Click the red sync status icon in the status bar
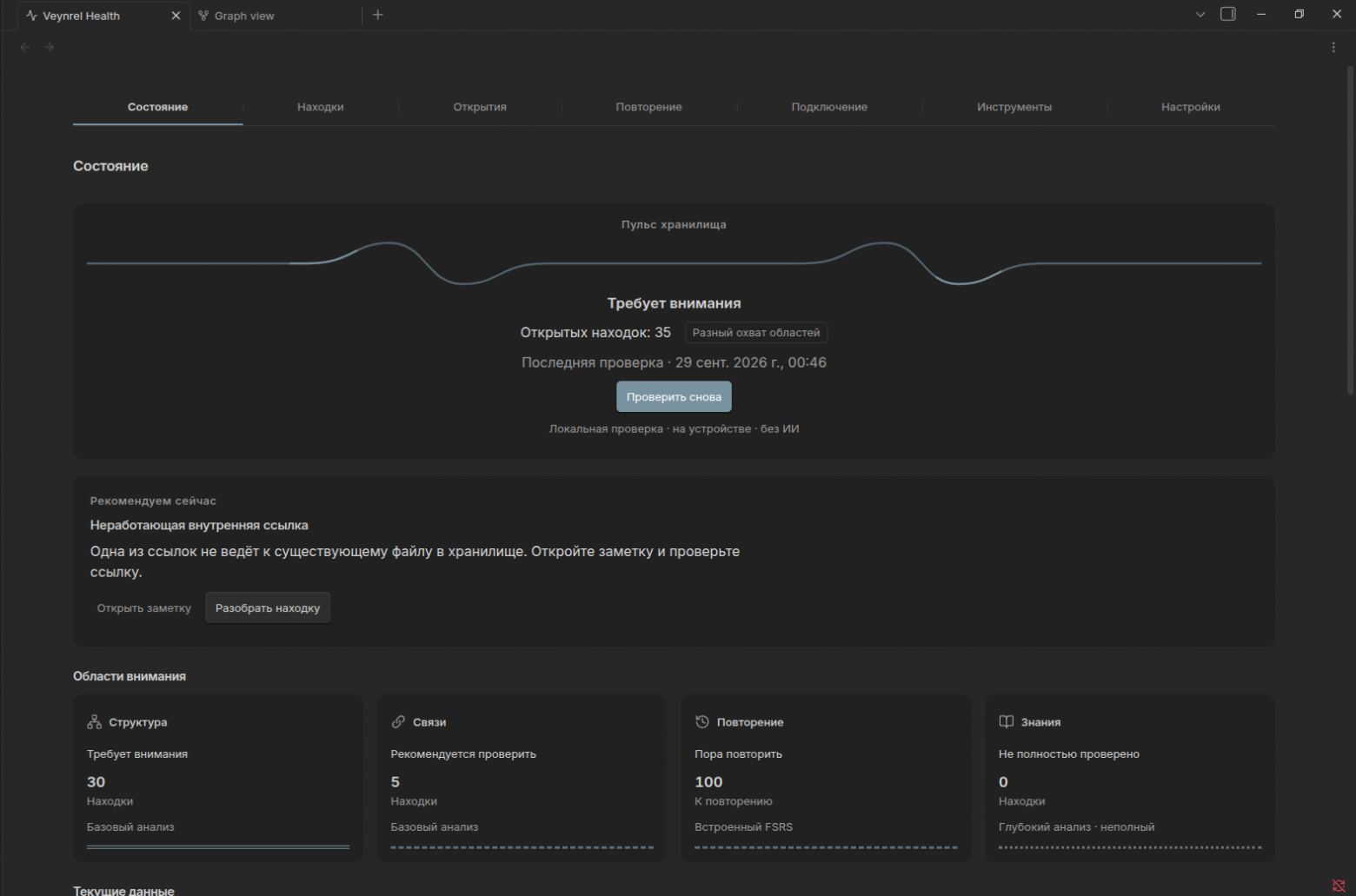This screenshot has width=1356, height=896. click(1339, 886)
